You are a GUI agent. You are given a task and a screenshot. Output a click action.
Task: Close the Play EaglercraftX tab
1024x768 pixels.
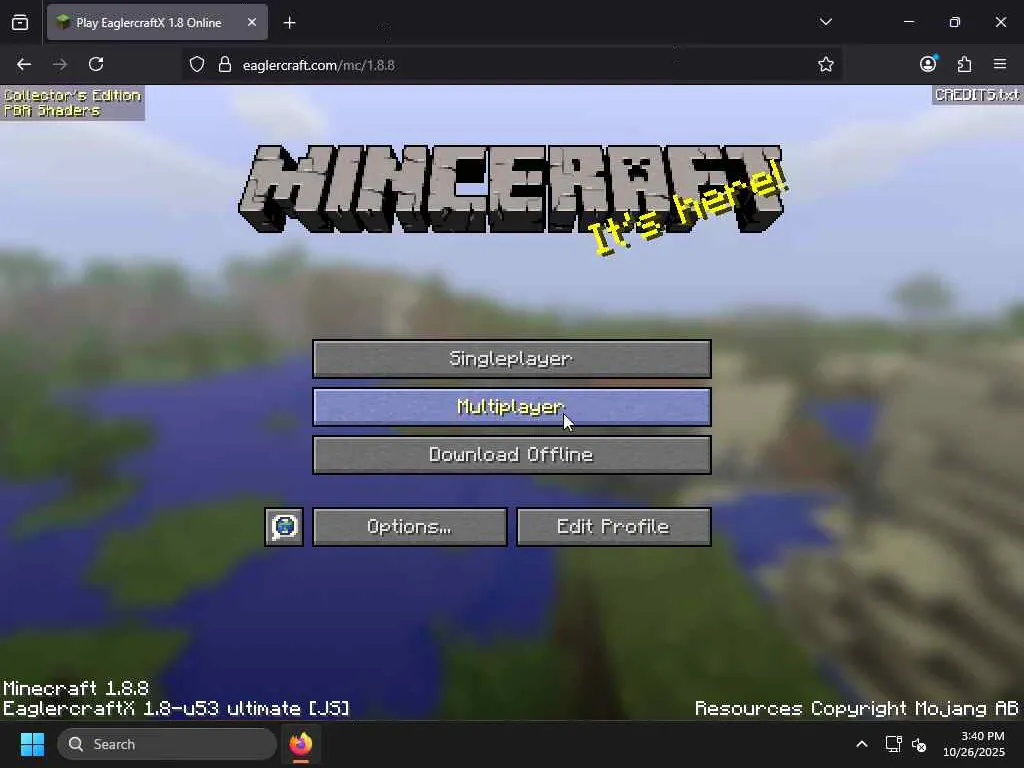(252, 22)
